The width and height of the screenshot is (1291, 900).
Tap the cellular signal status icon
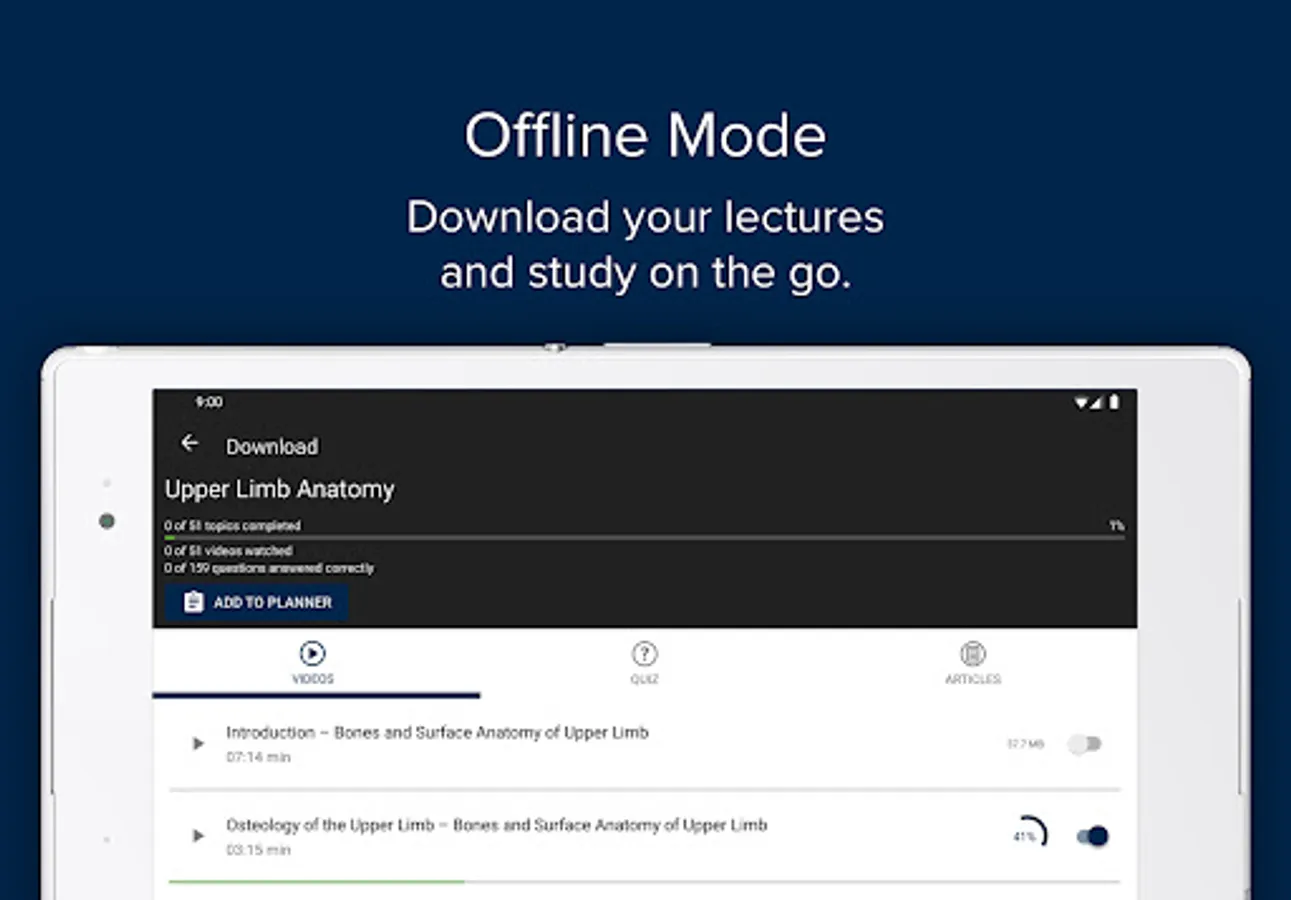[x=1096, y=402]
